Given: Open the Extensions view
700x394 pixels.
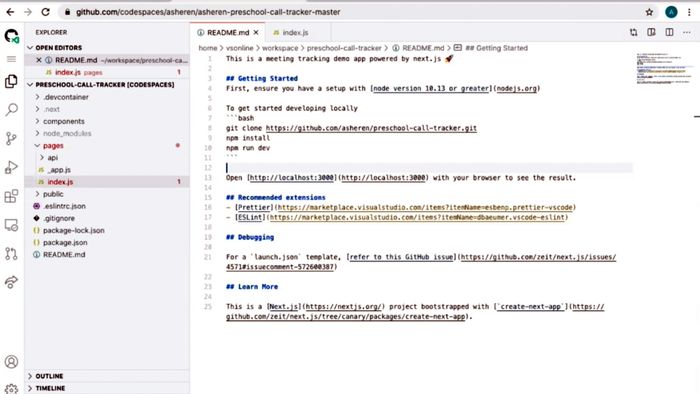Looking at the screenshot, I should [11, 196].
